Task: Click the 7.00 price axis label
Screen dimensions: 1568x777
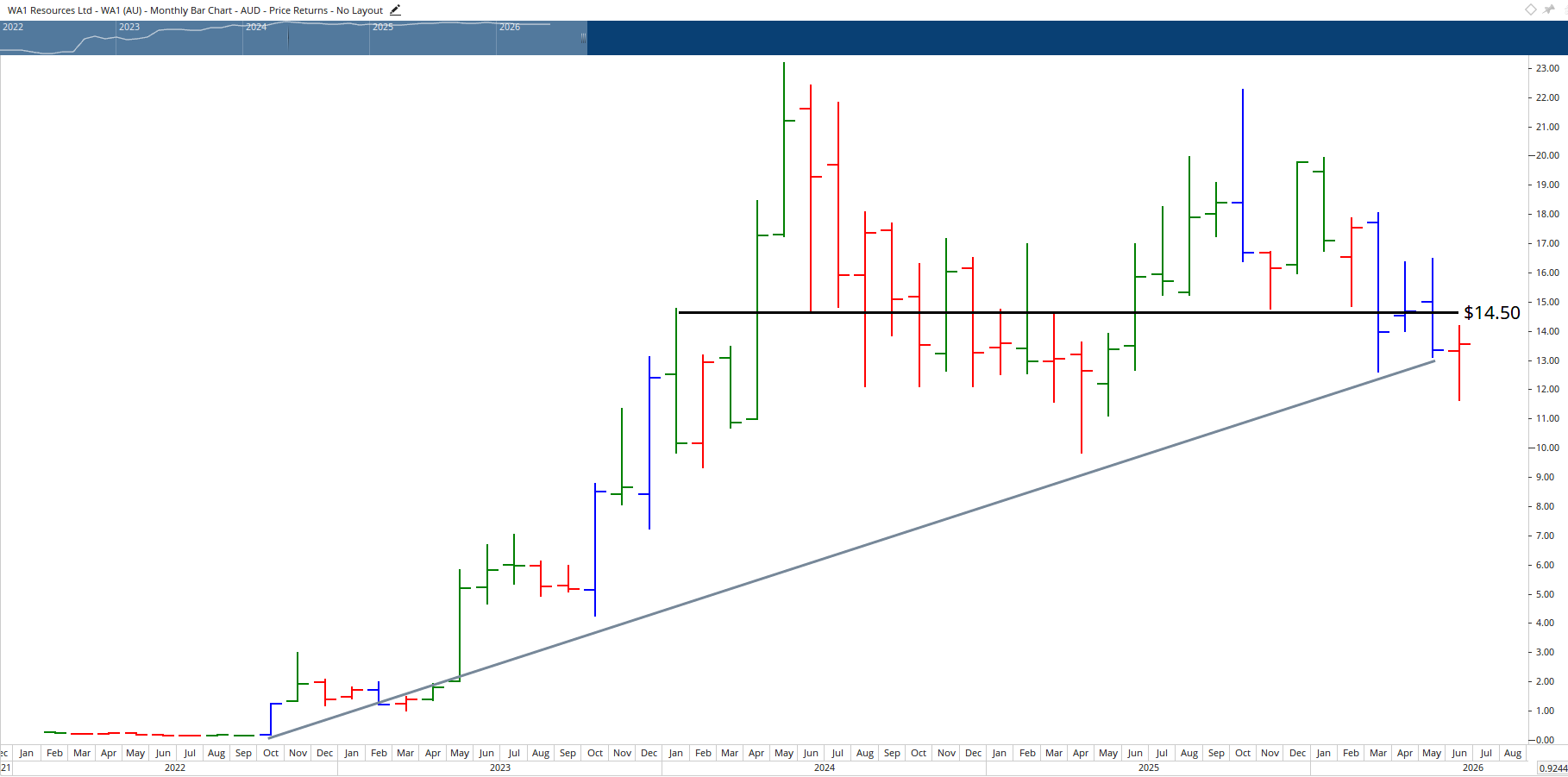Action: point(1545,536)
